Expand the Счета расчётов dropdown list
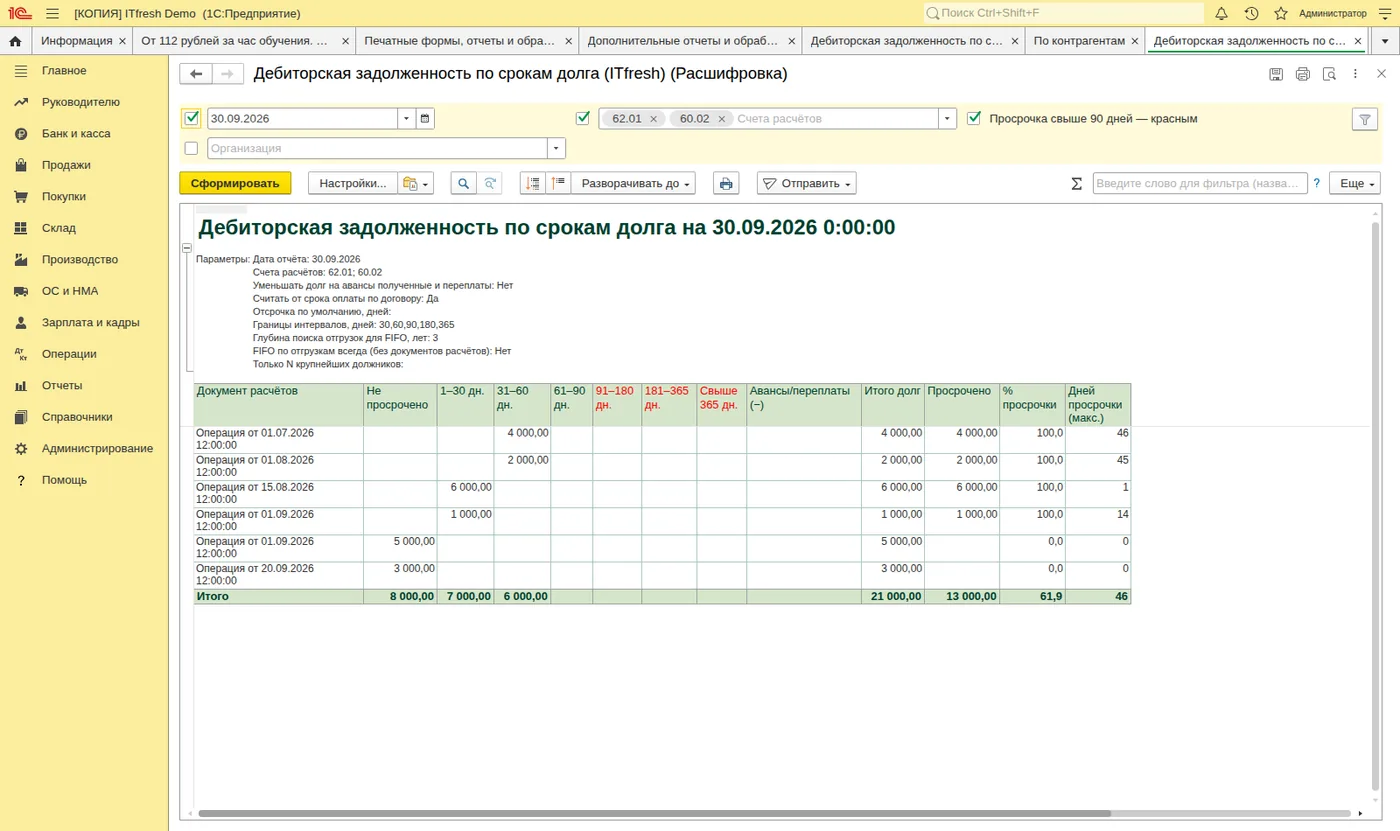 (947, 119)
